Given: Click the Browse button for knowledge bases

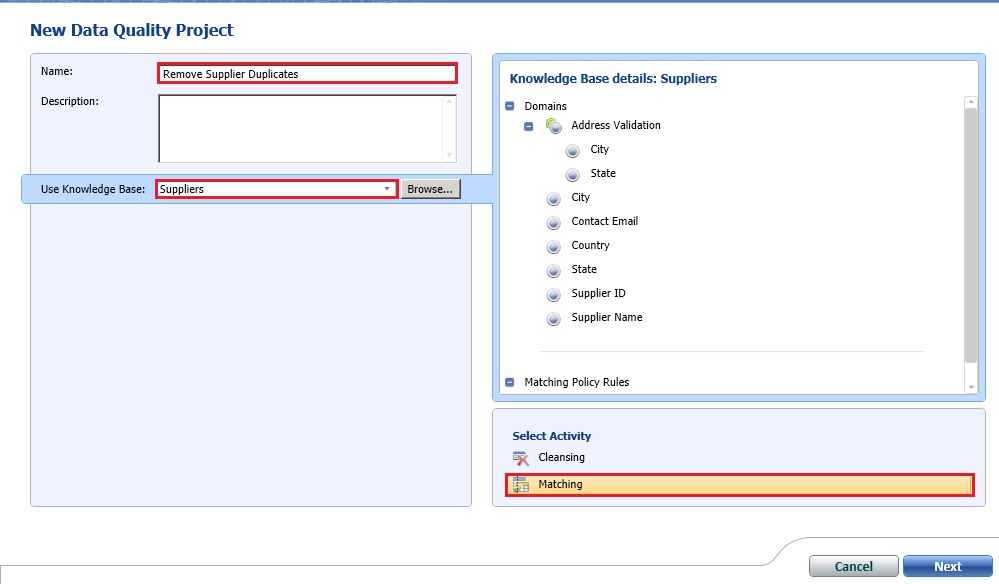Looking at the screenshot, I should (430, 188).
